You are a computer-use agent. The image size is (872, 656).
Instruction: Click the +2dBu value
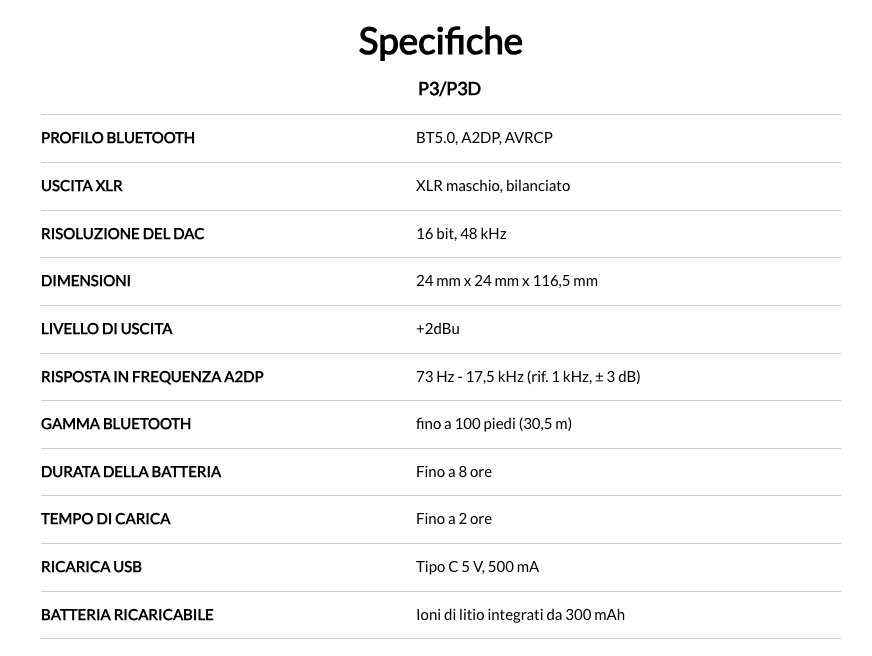tap(438, 329)
